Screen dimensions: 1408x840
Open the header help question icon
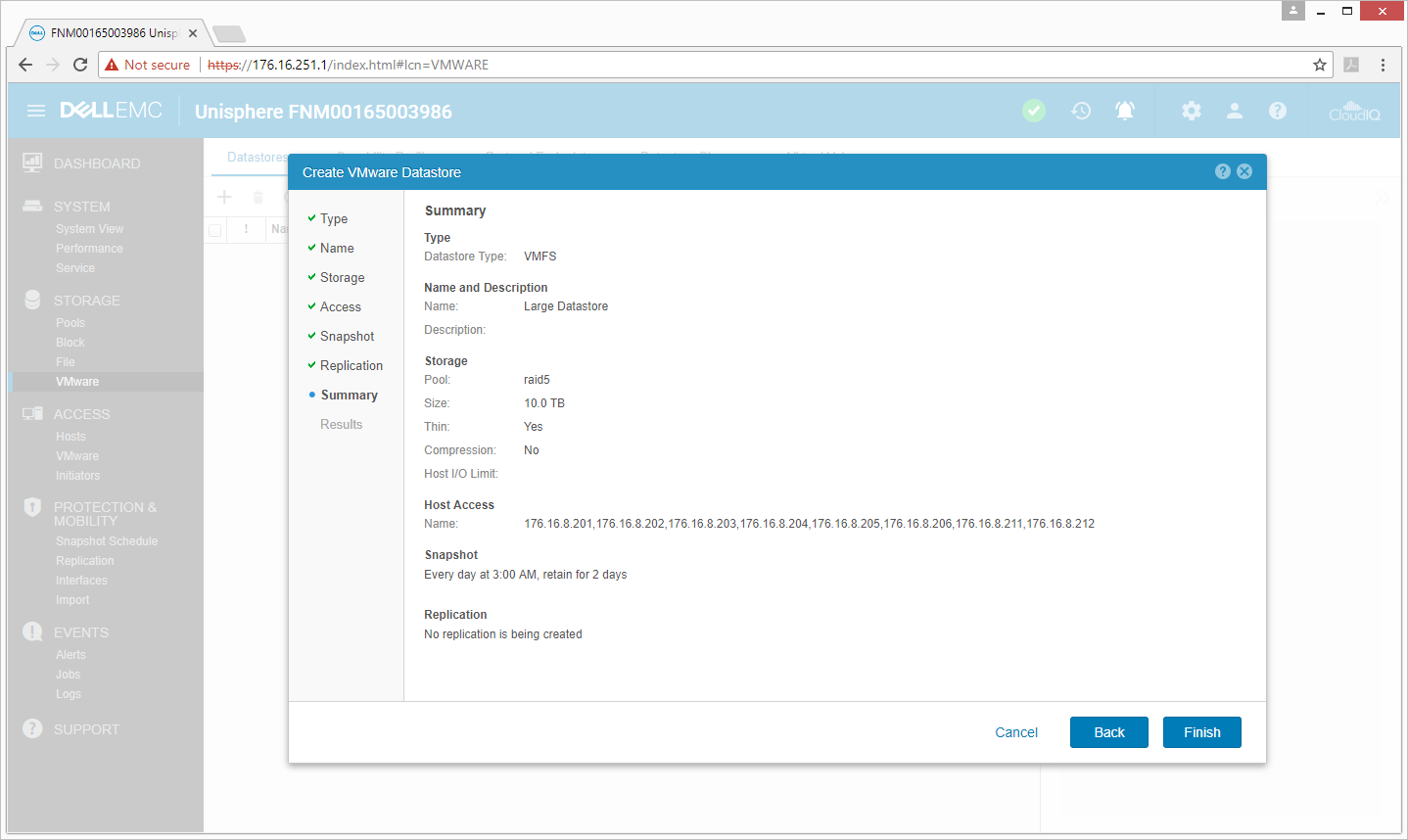[1278, 111]
